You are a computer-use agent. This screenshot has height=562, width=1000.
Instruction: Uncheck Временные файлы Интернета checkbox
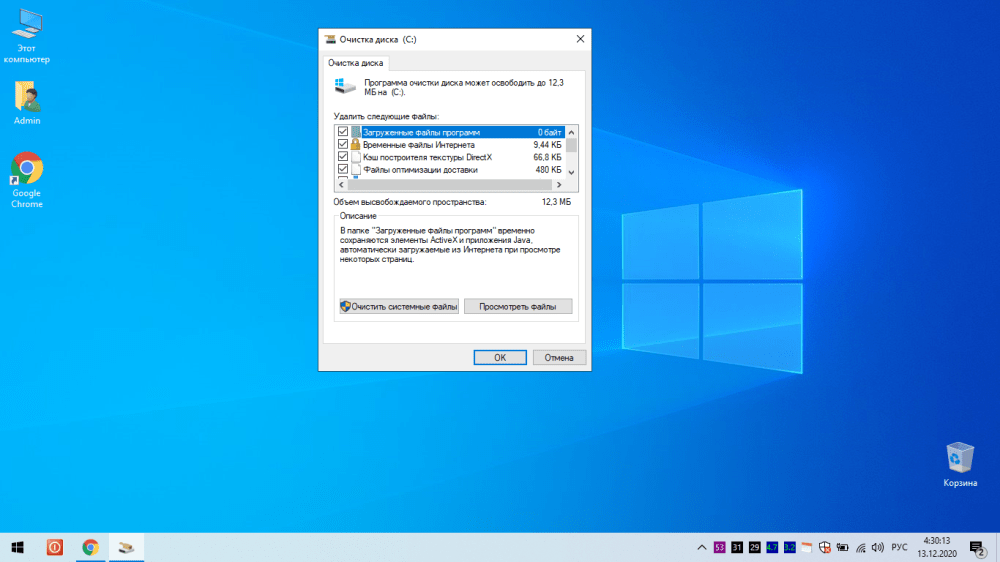click(343, 145)
